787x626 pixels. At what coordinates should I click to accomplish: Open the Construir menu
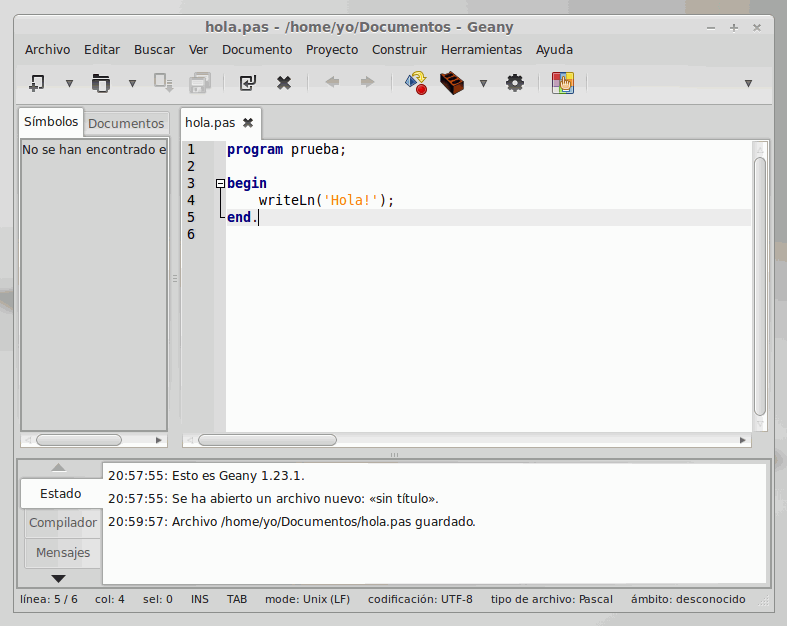(x=399, y=49)
